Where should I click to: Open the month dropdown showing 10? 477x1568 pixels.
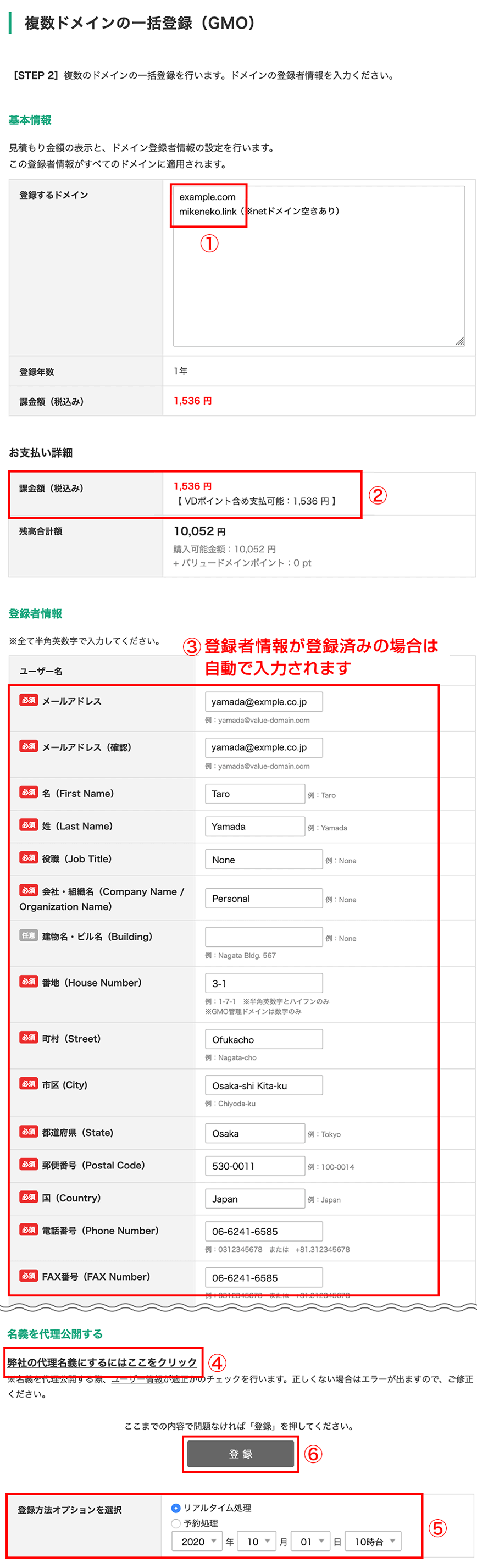257,1542
